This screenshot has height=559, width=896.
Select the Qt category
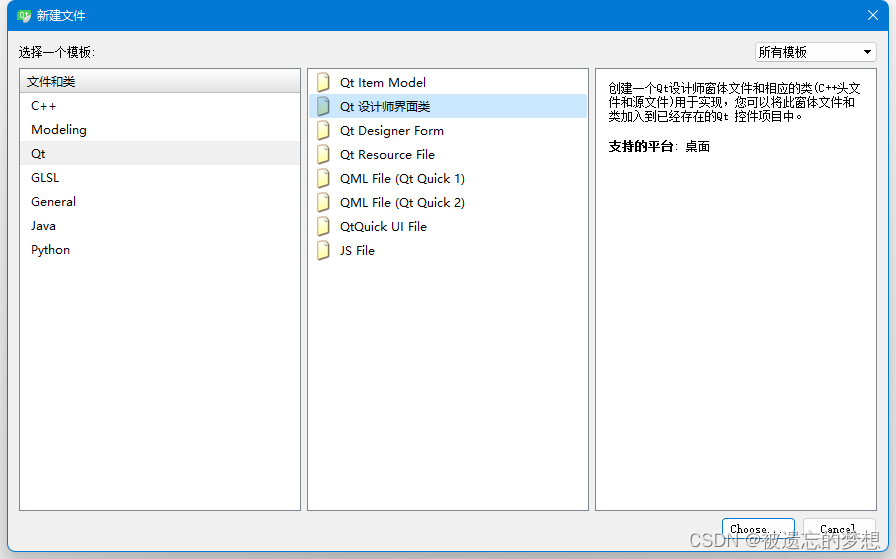159,154
